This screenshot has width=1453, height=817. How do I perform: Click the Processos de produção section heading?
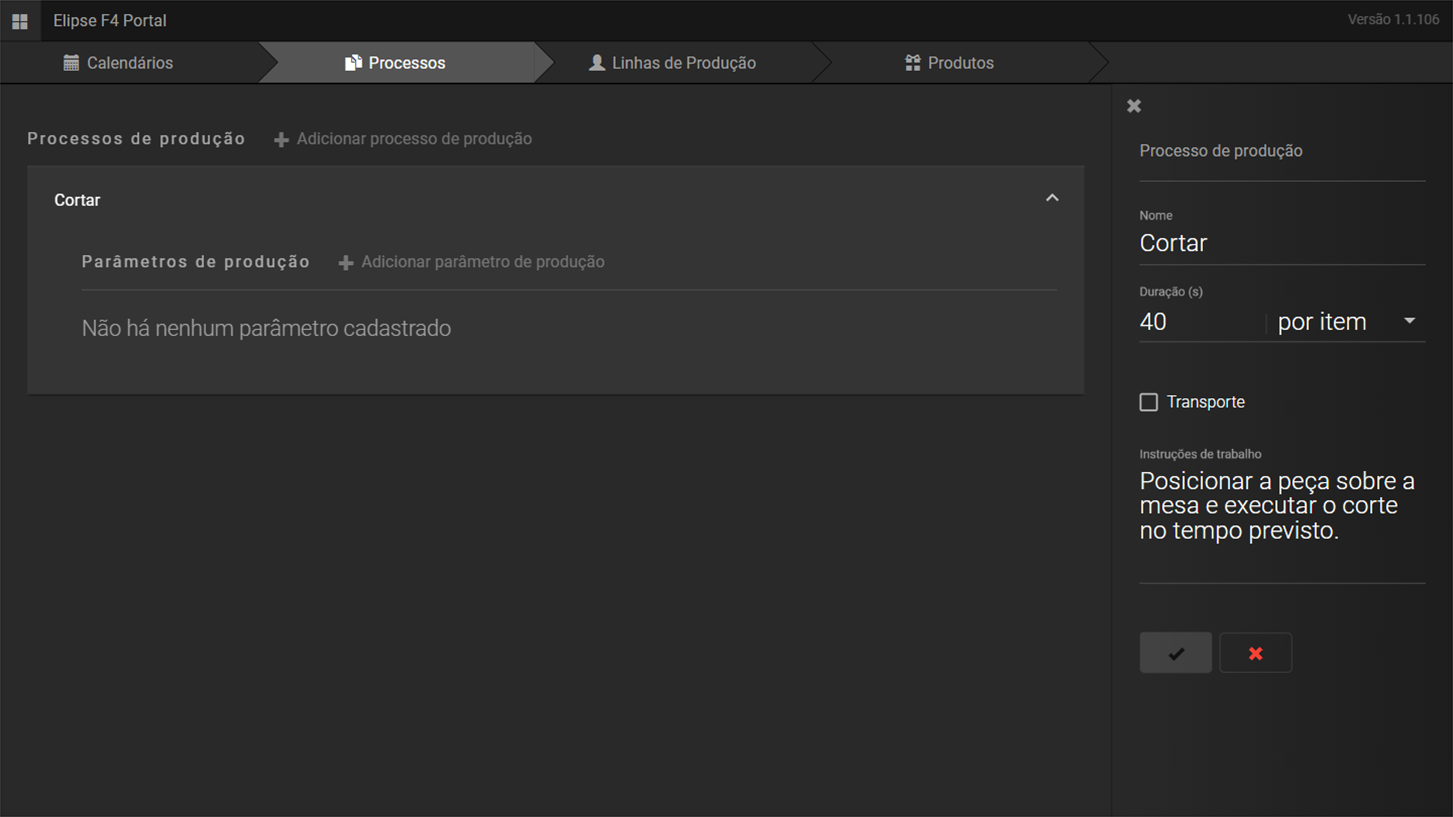pos(136,139)
